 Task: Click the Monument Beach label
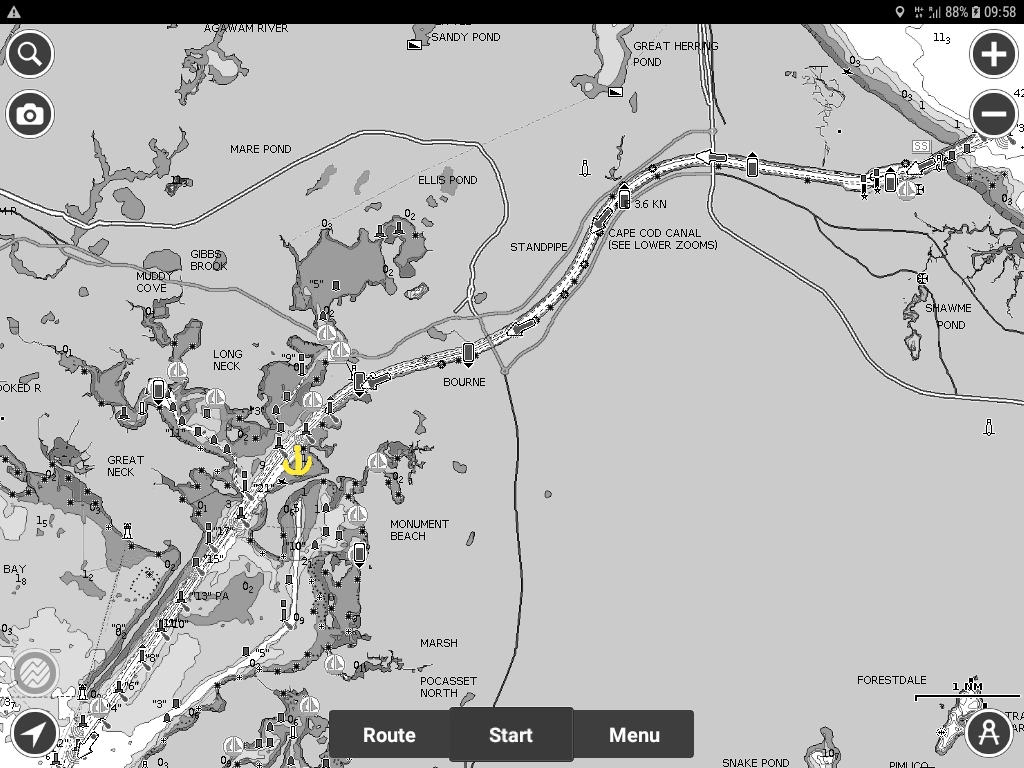click(x=419, y=530)
